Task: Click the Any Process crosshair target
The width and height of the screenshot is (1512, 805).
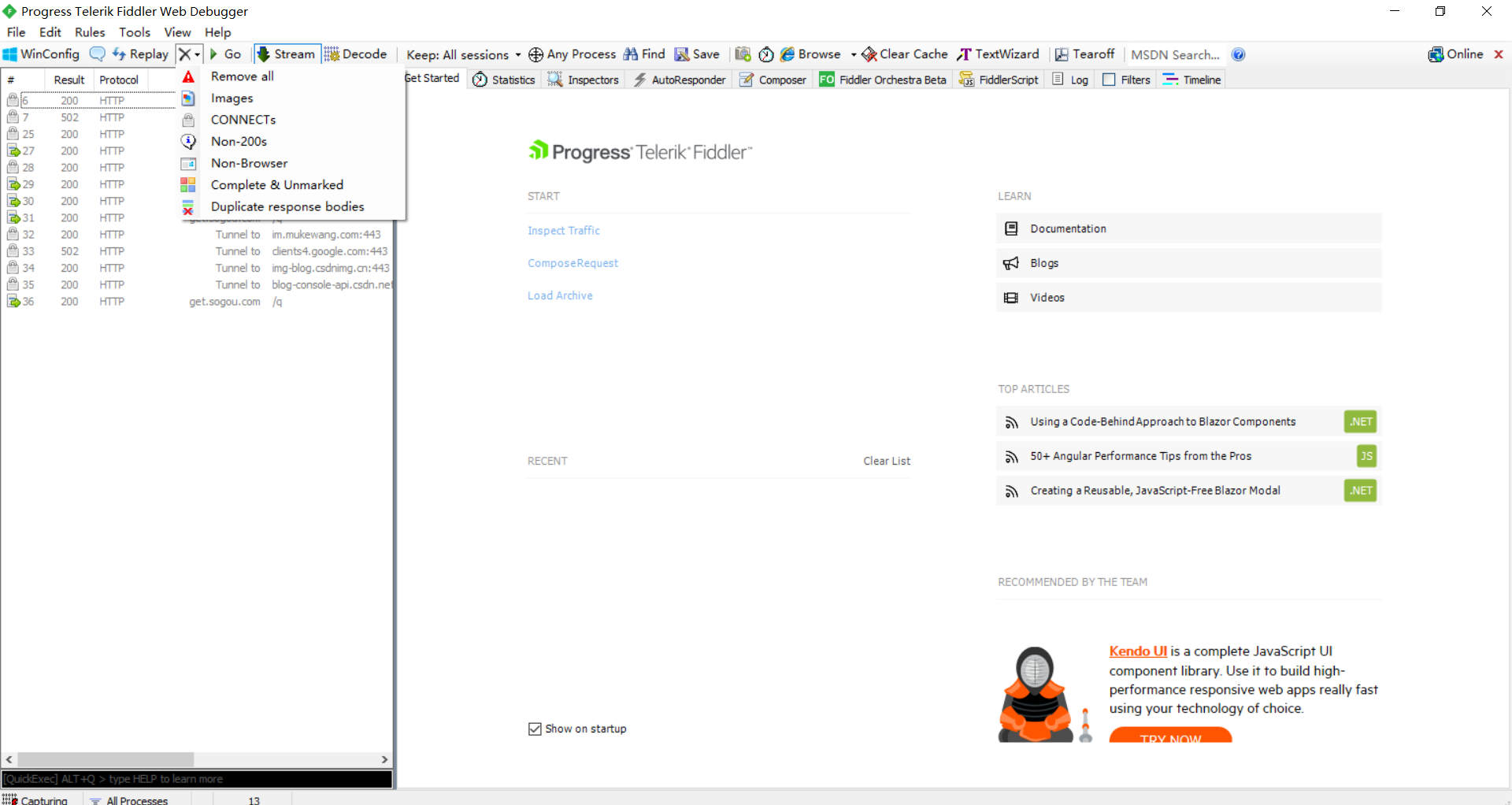Action: 572,54
